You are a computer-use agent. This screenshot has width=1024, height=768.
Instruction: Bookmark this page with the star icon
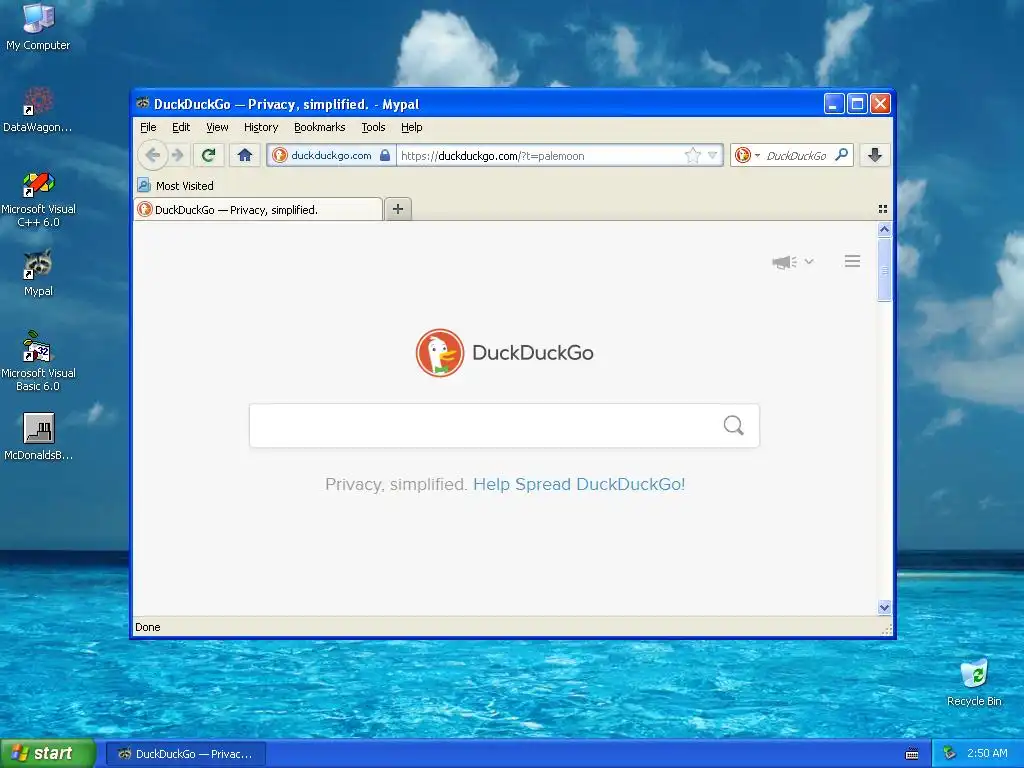[692, 155]
